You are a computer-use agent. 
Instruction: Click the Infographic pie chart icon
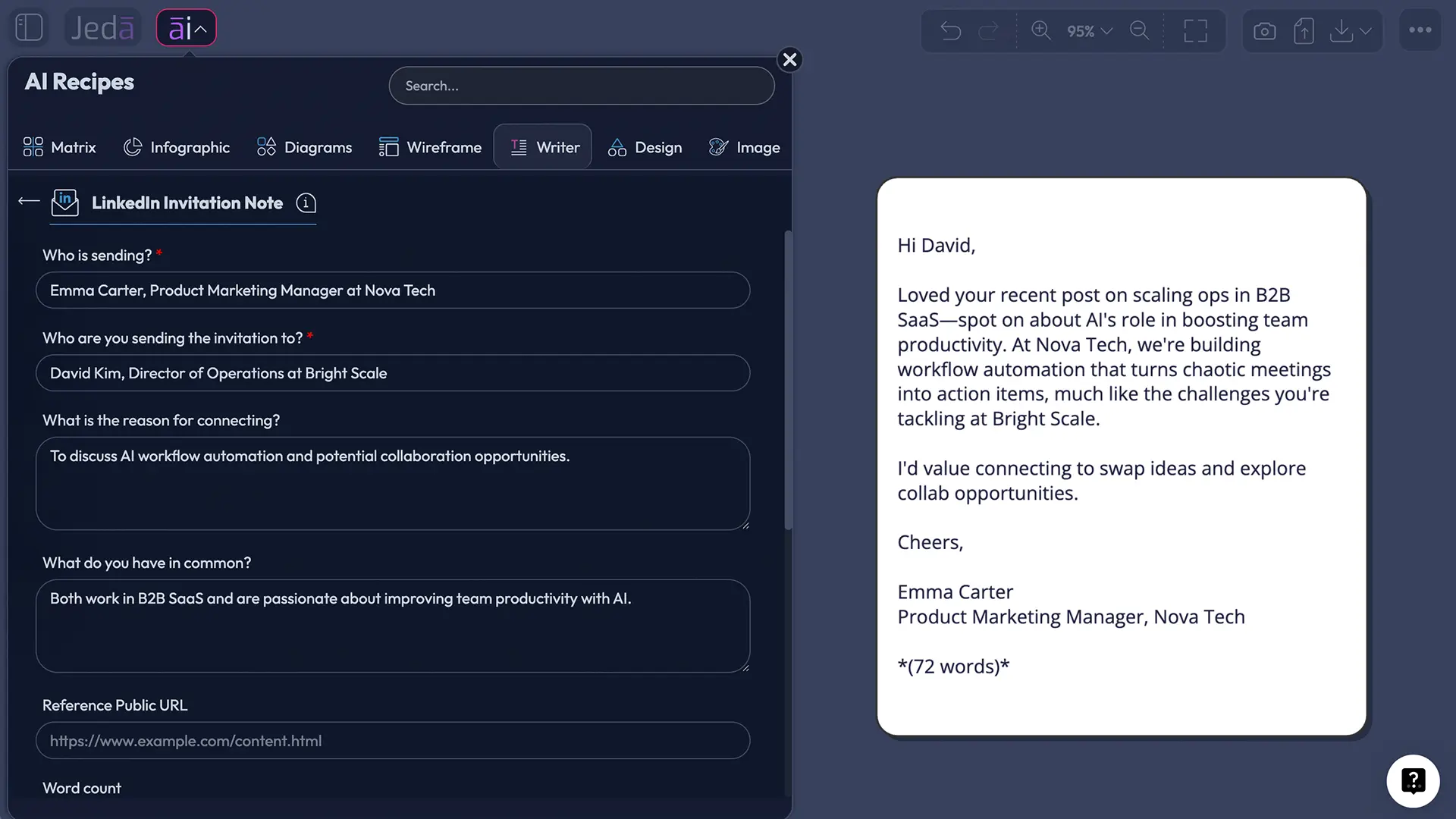(x=133, y=147)
